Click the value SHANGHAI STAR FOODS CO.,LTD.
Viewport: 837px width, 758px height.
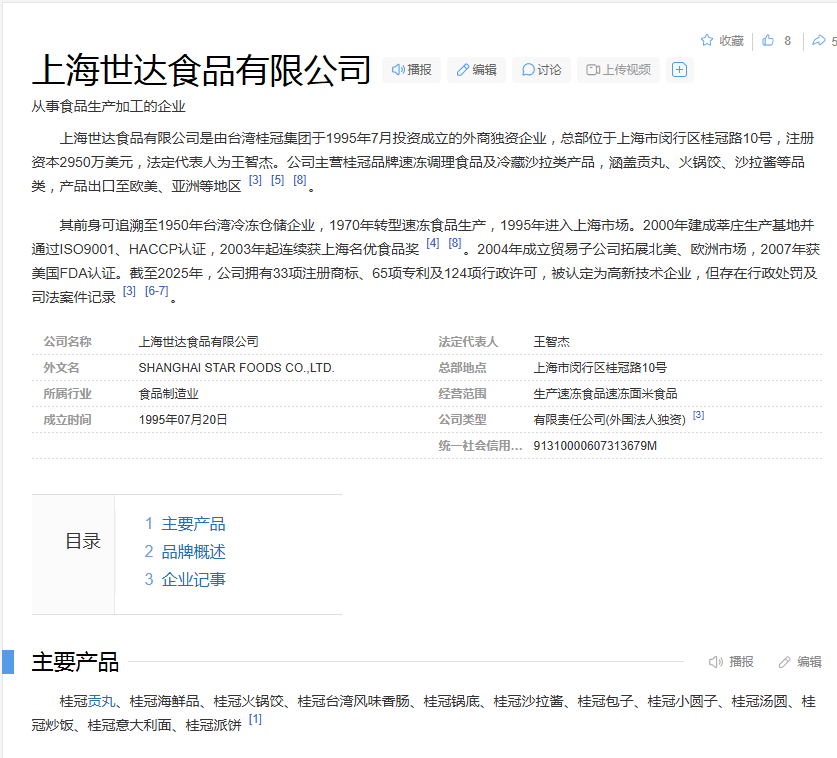coord(236,368)
